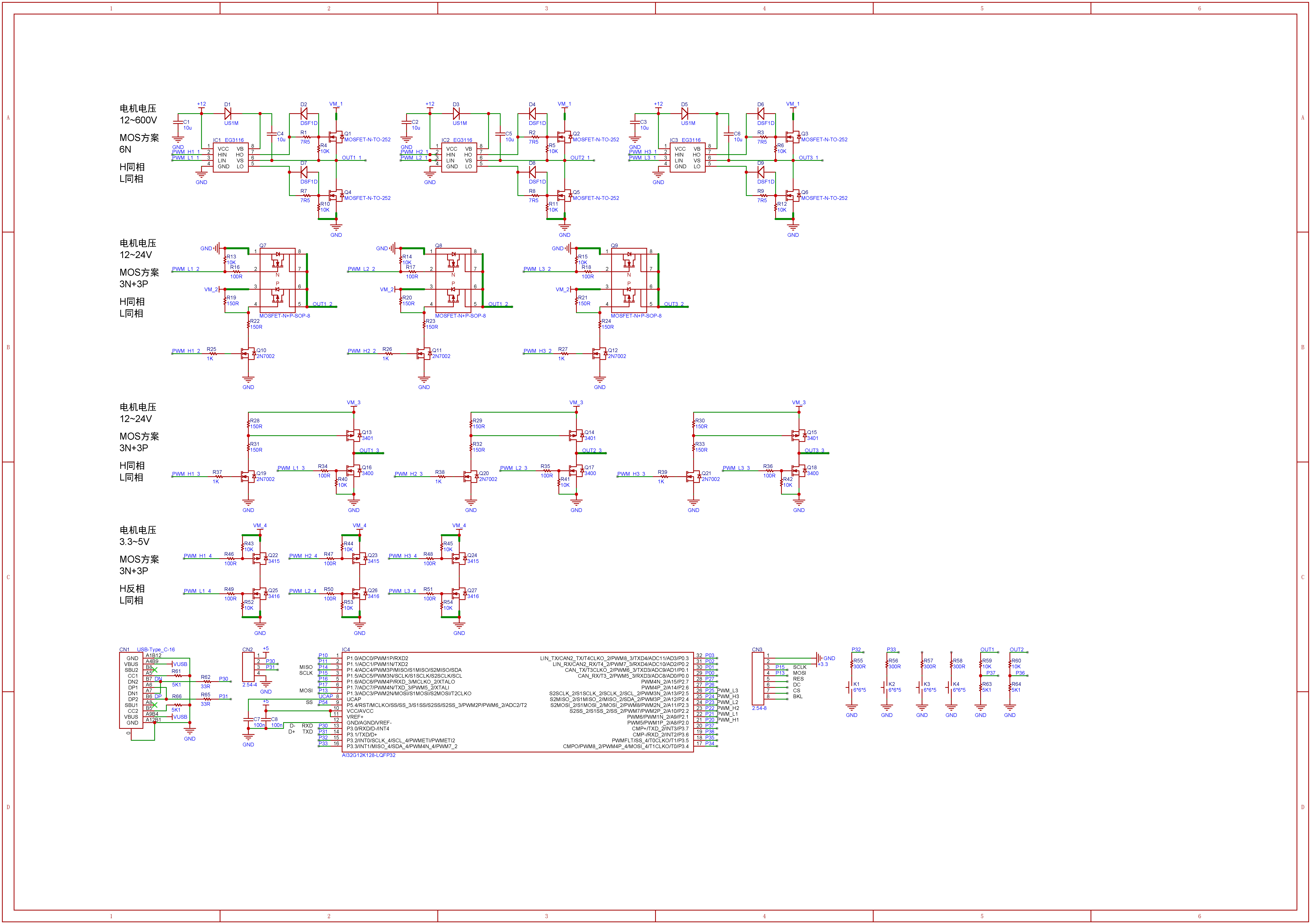Select the Q7 MOSFET-N+P-SOP-8 package
The width and height of the screenshot is (1311, 924).
(277, 280)
